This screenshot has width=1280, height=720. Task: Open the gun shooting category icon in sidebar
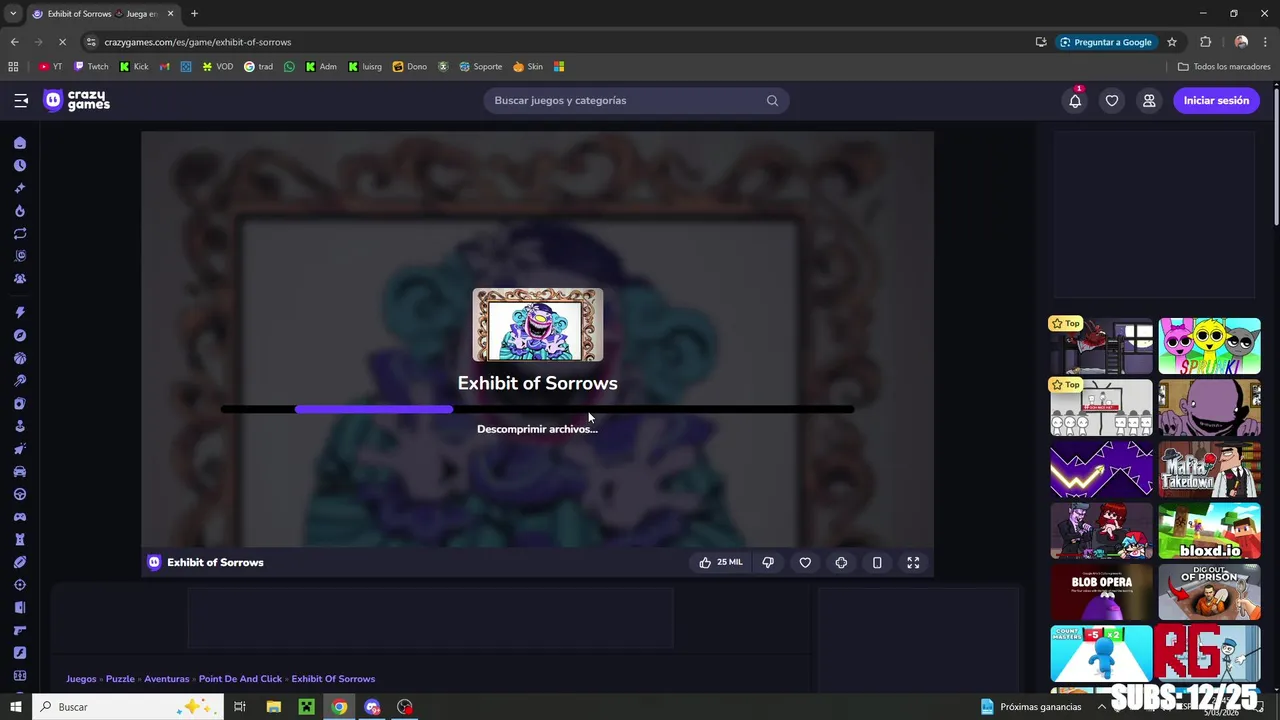[x=20, y=630]
